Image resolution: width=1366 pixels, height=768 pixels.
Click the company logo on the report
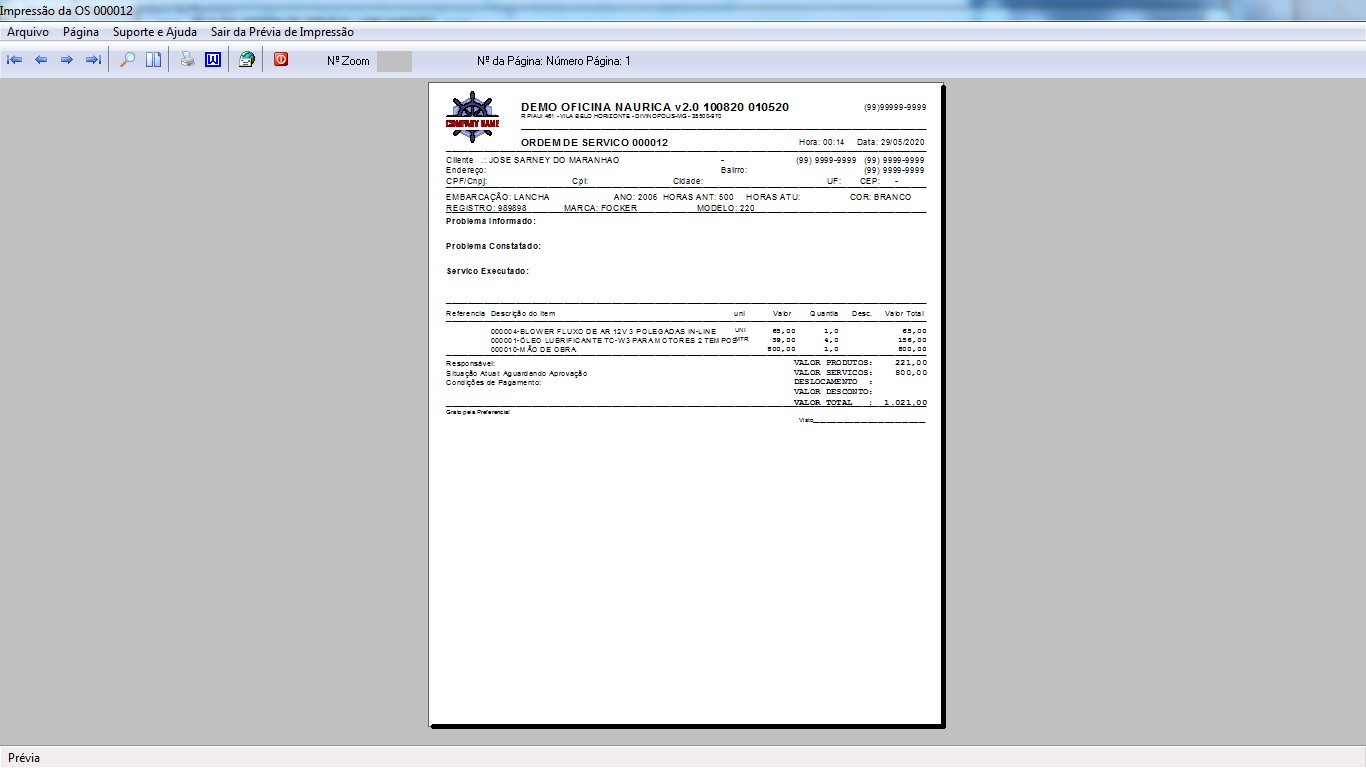point(472,118)
